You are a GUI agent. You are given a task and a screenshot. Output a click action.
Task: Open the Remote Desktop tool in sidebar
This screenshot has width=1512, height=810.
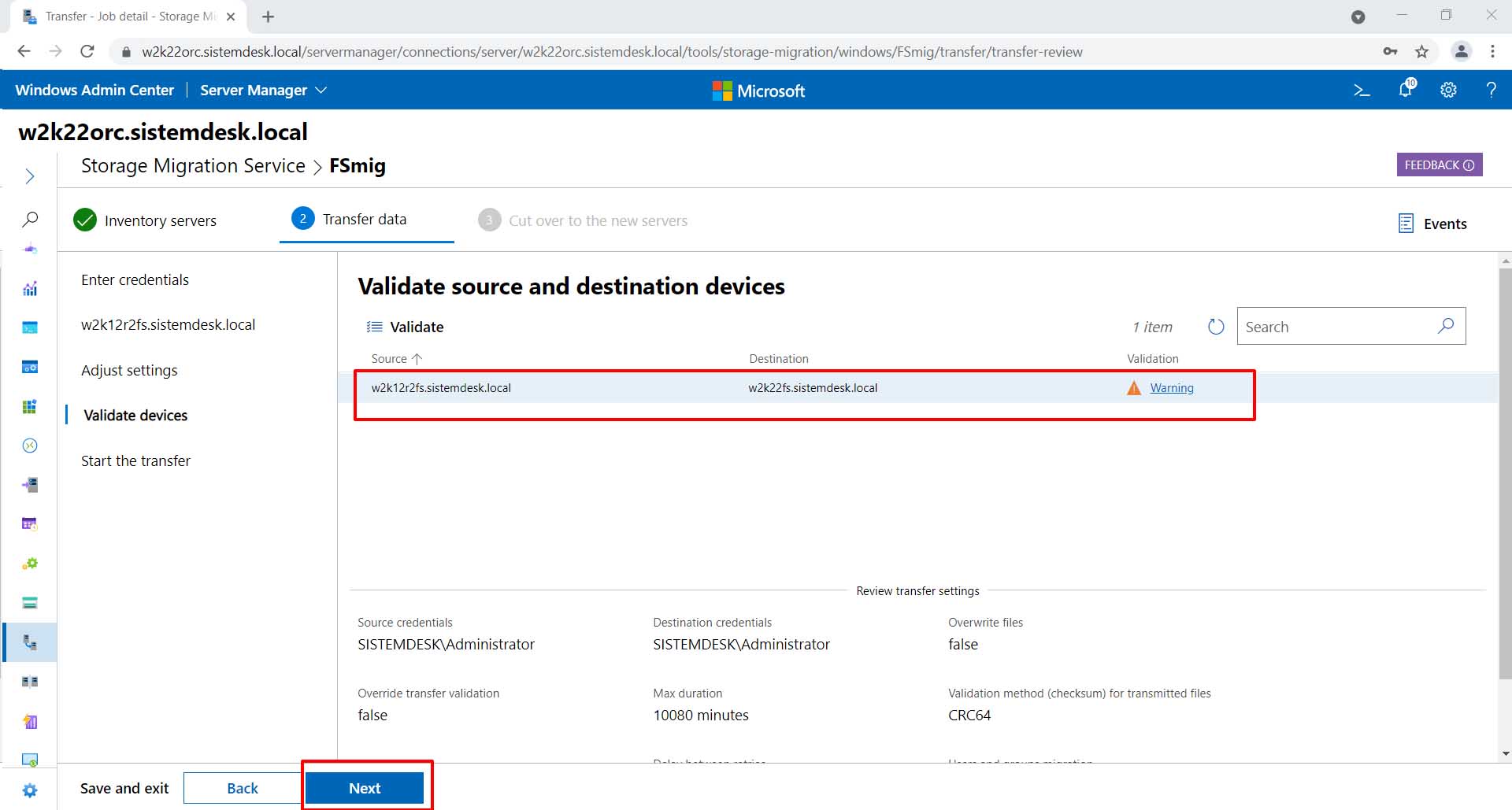pyautogui.click(x=30, y=446)
